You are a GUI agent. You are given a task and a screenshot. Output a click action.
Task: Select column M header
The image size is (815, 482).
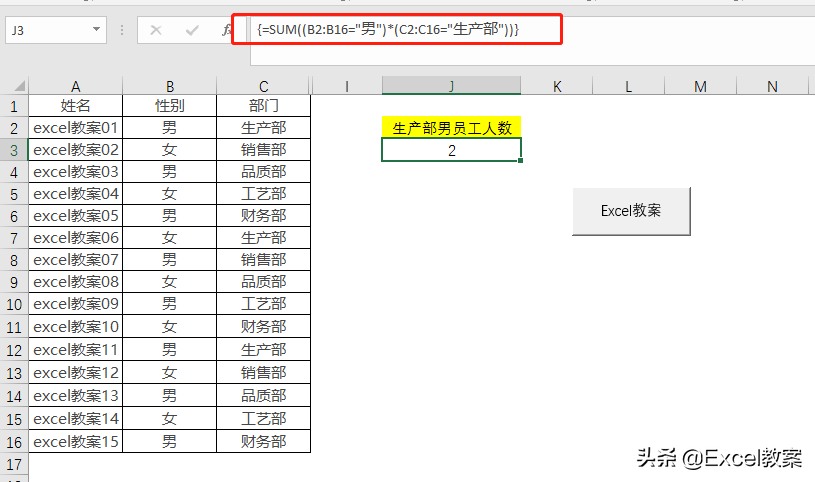(700, 86)
